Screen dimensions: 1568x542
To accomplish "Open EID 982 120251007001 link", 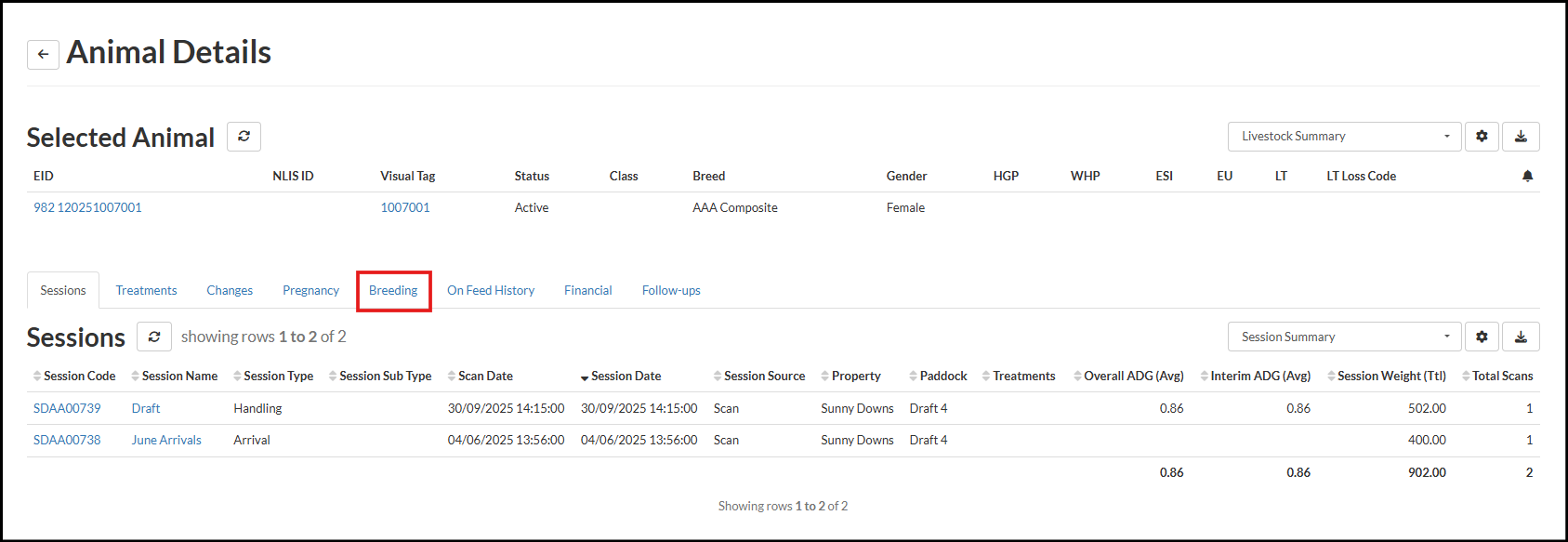I will [x=87, y=208].
